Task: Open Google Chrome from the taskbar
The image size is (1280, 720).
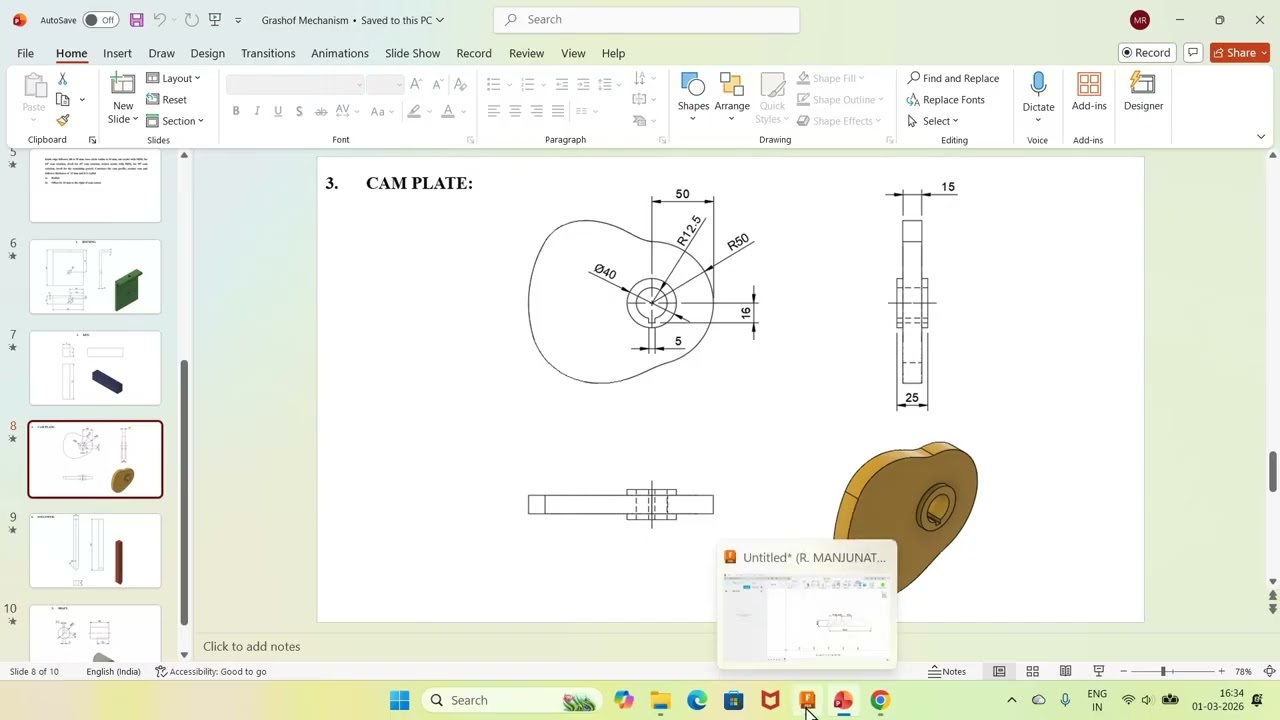Action: (880, 700)
